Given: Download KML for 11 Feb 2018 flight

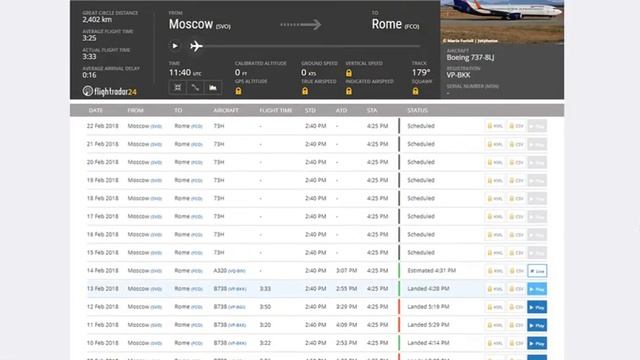Looking at the screenshot, I should coord(495,325).
